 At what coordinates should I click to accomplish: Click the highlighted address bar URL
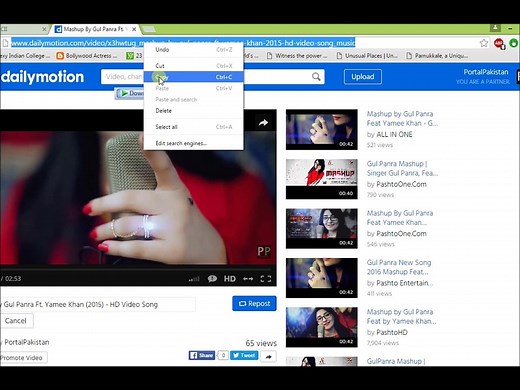point(183,43)
